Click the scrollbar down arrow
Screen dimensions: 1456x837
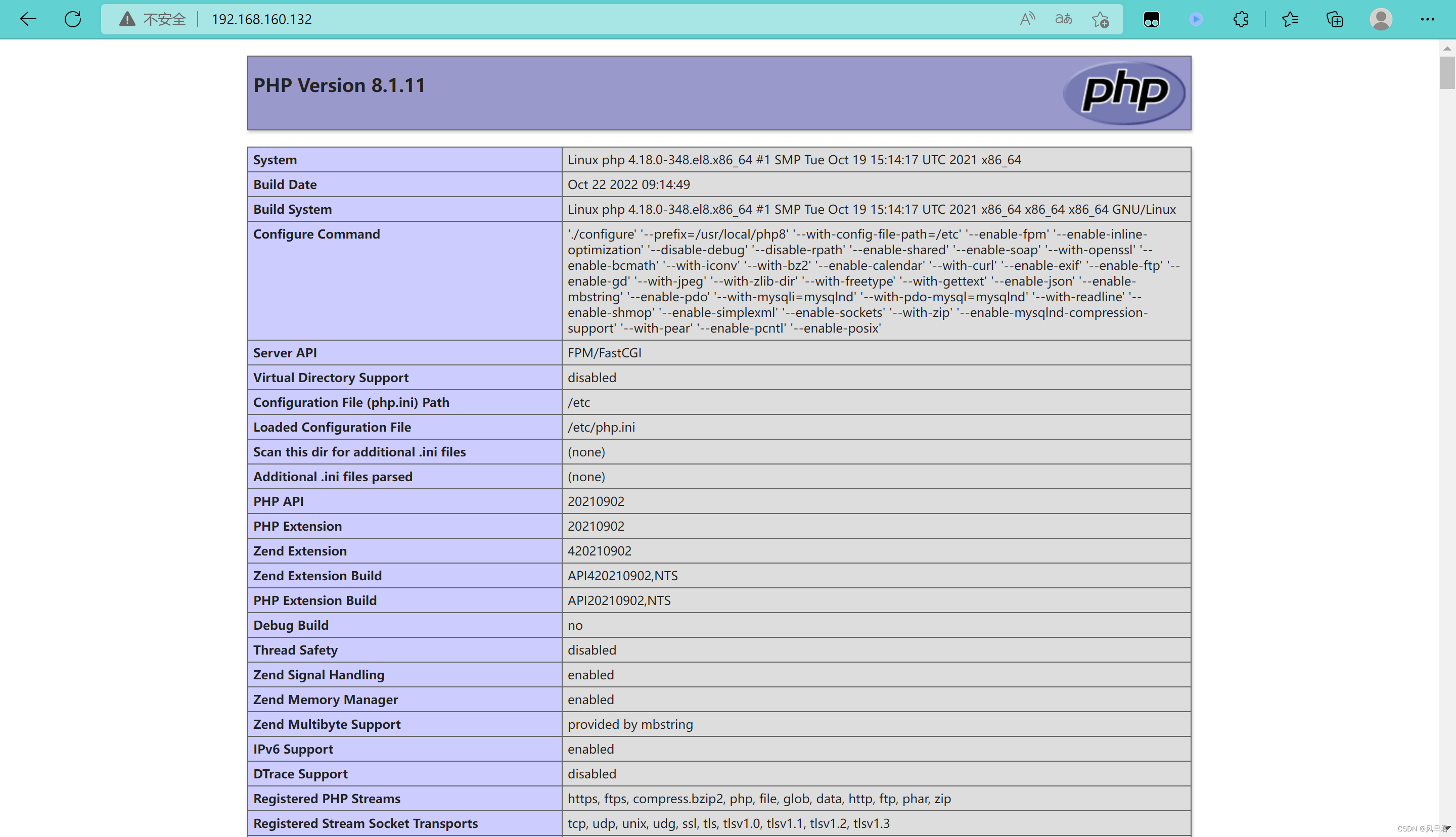[1447, 828]
